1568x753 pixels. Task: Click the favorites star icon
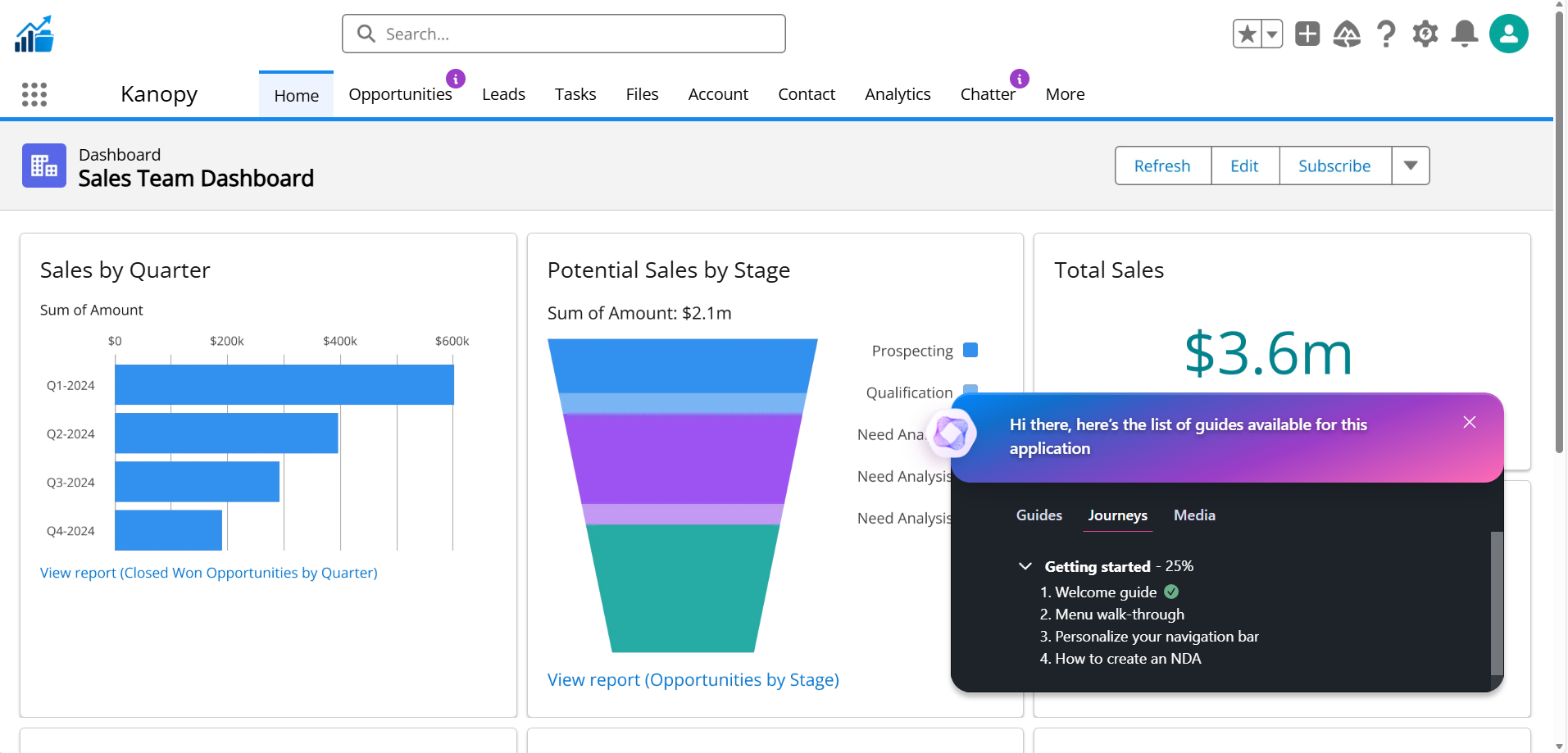pos(1247,34)
